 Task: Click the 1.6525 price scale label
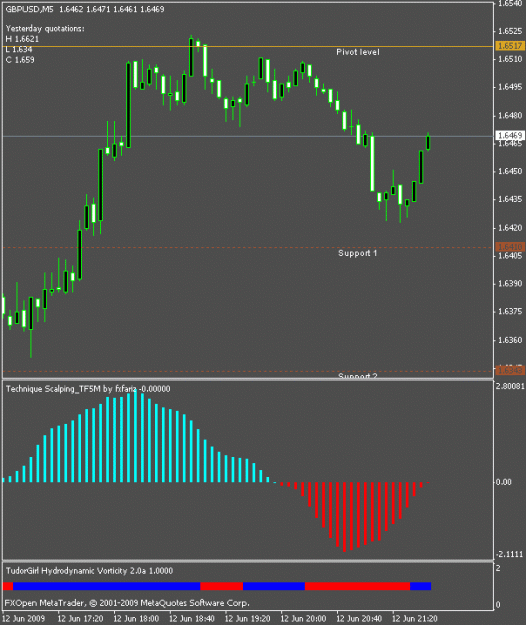510,31
